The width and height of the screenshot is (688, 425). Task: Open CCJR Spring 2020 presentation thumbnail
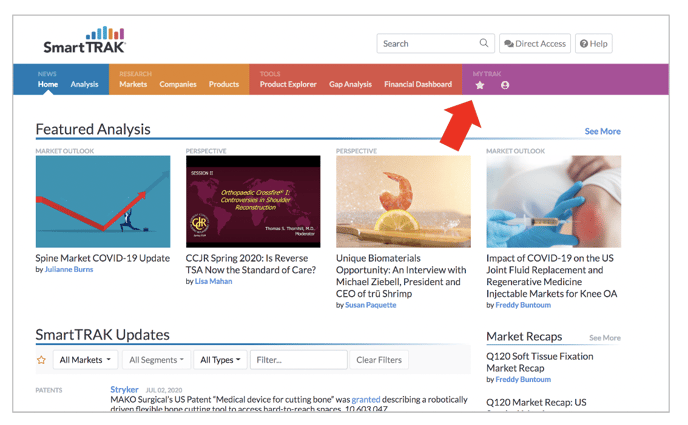[x=253, y=201]
